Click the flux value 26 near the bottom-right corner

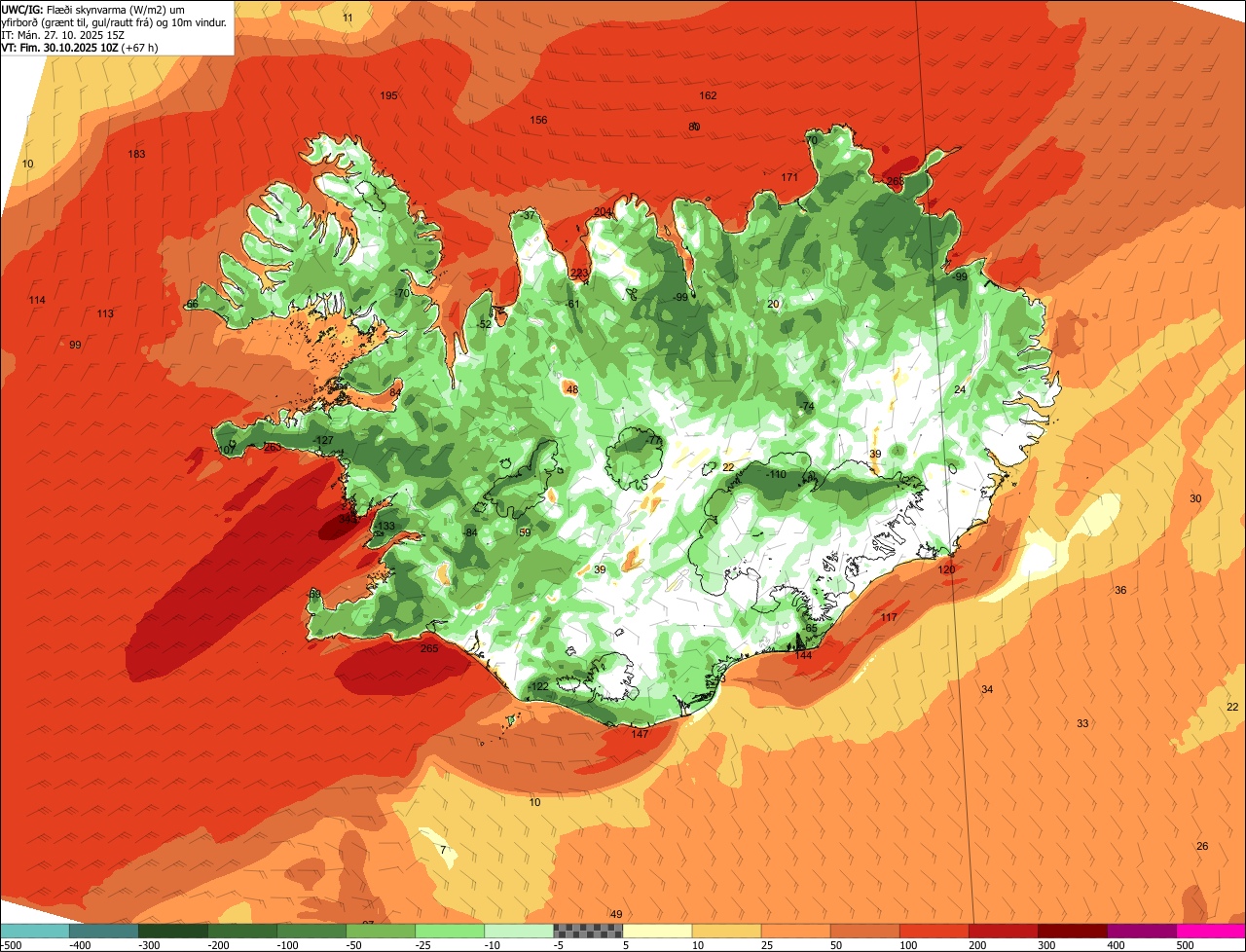point(1202,846)
